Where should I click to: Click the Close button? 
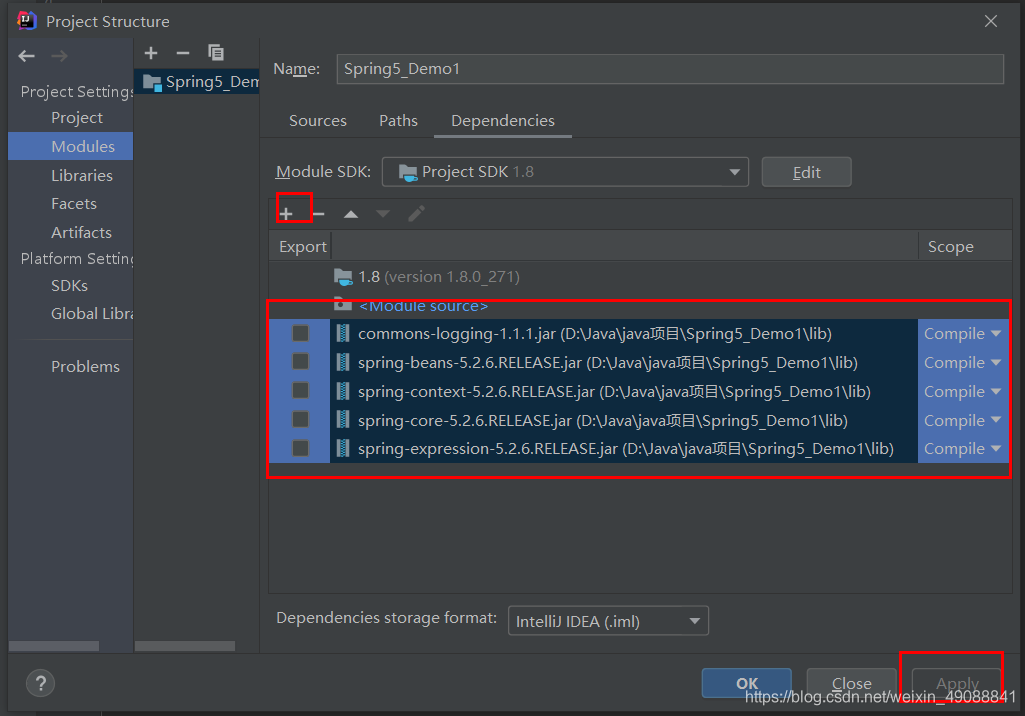(x=851, y=683)
